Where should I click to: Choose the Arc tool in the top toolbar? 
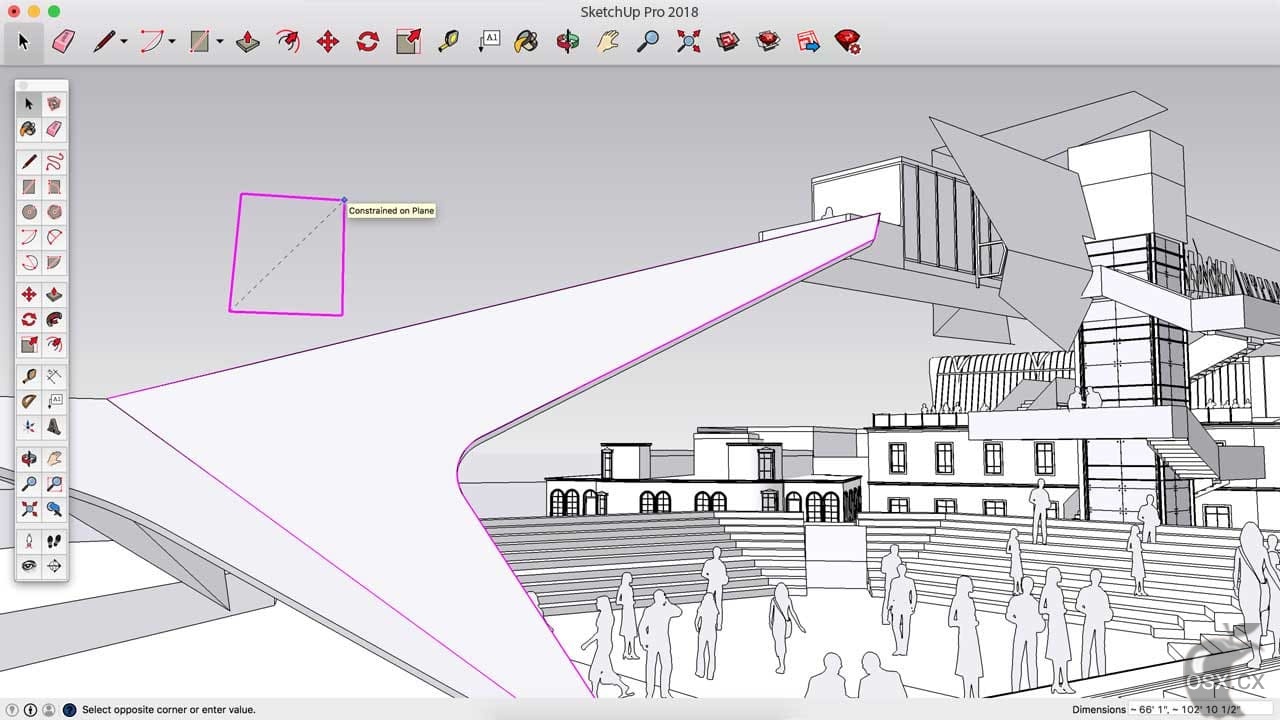[152, 41]
